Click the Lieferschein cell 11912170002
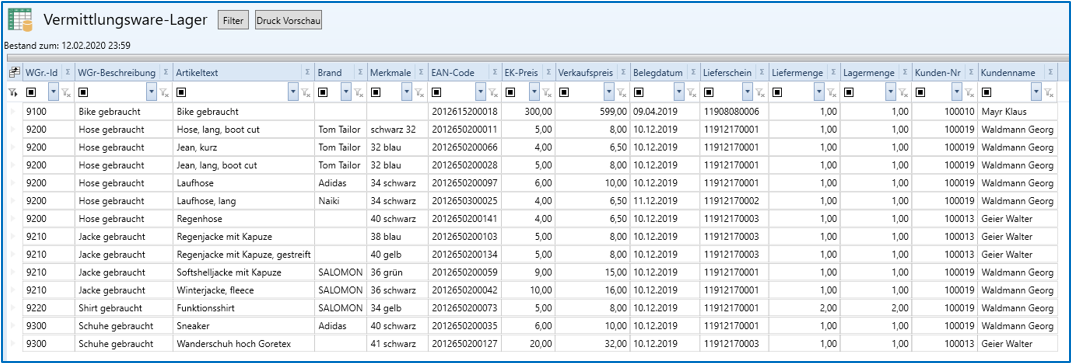Viewport: 1072px width, 364px height. 734,200
